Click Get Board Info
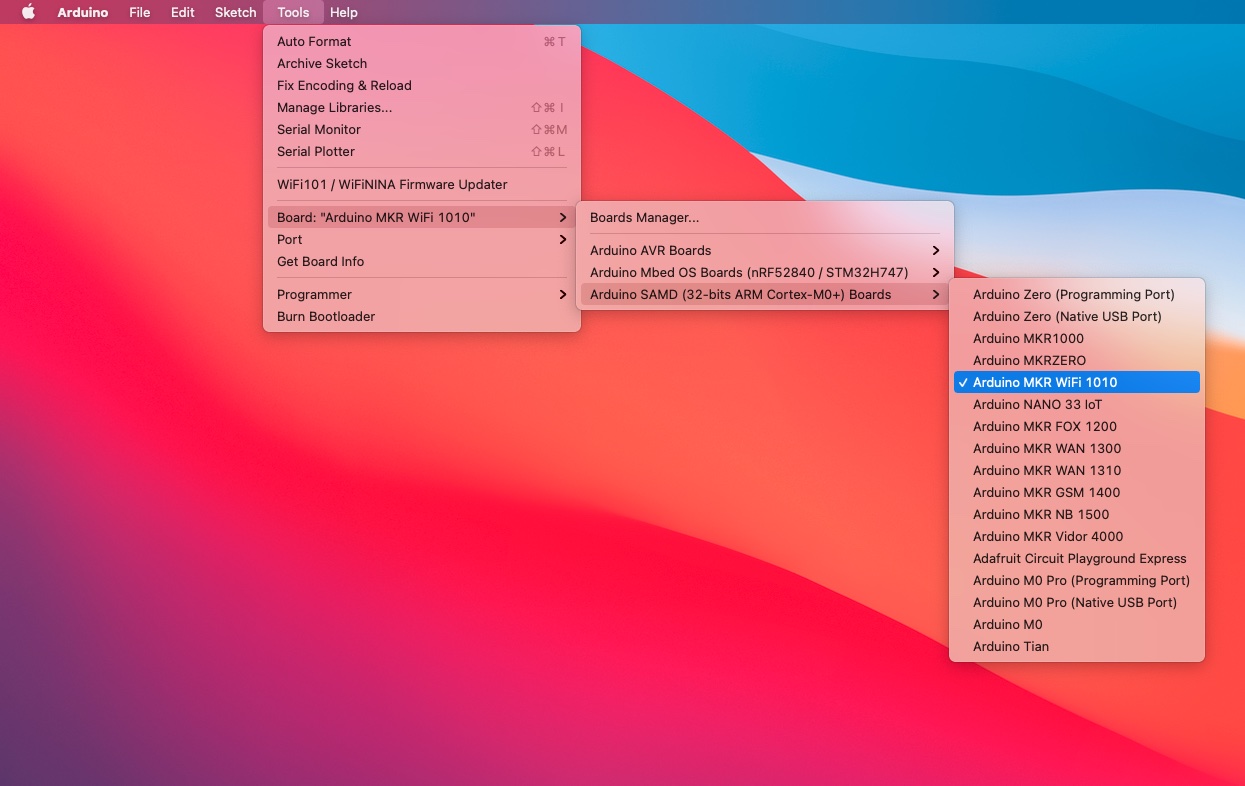Image resolution: width=1245 pixels, height=786 pixels. tap(320, 261)
